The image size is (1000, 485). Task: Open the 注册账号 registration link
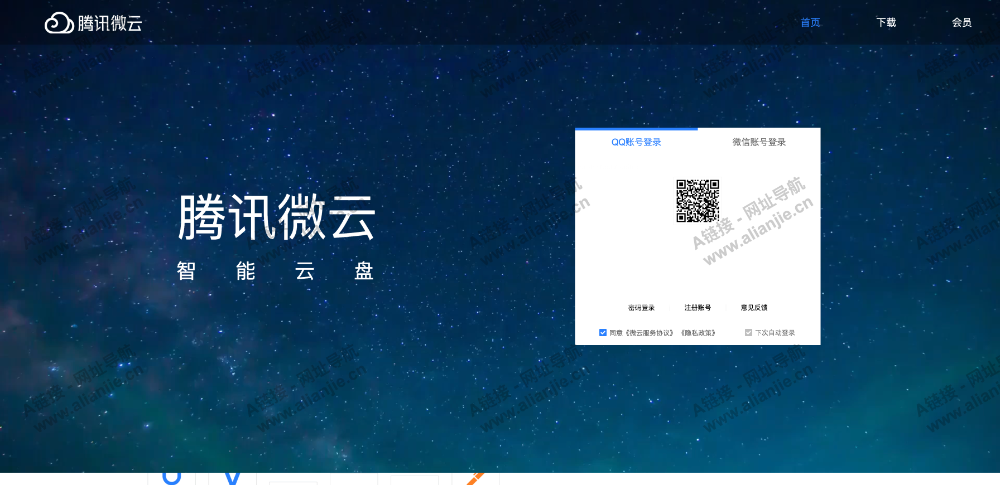698,308
